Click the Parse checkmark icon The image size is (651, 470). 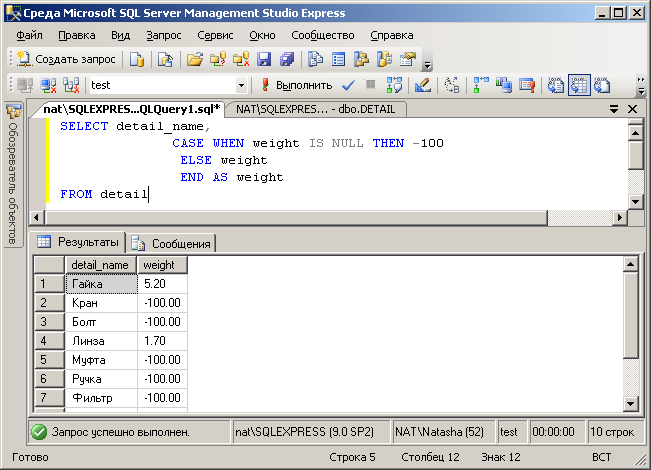click(348, 85)
